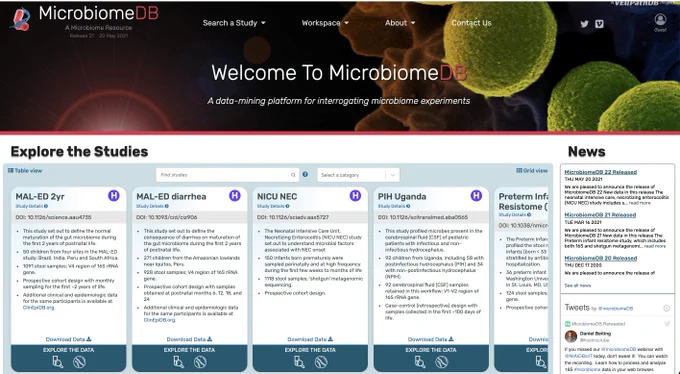Switch to Grid view

(532, 171)
